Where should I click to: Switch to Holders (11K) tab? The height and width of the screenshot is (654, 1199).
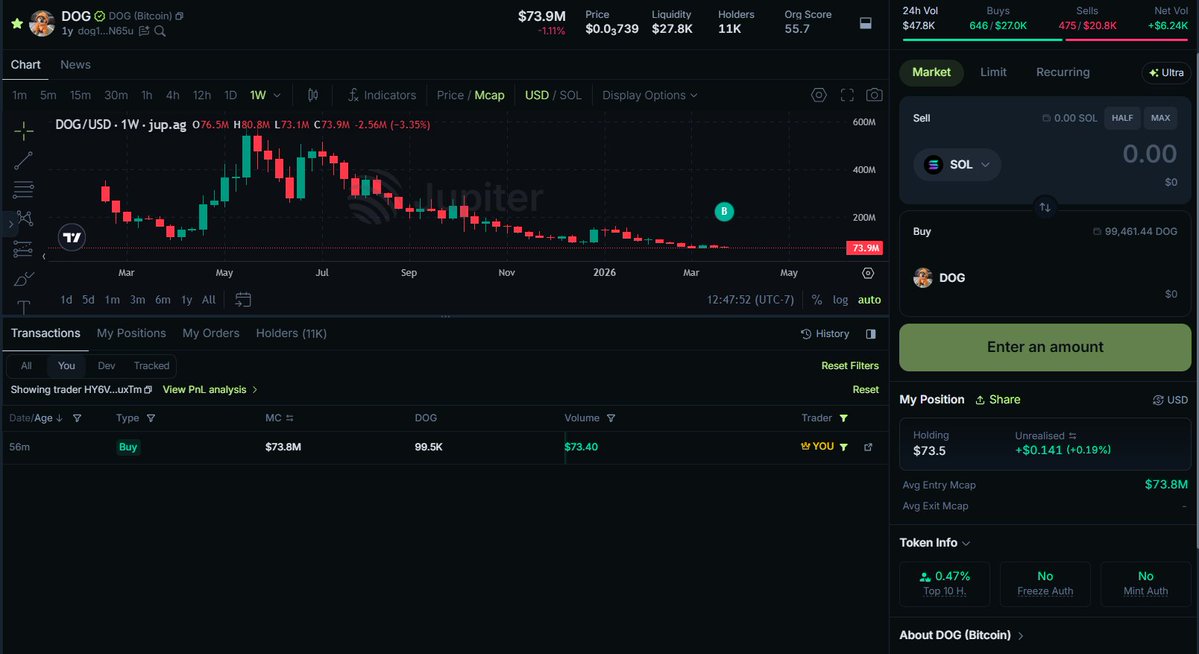coord(291,334)
